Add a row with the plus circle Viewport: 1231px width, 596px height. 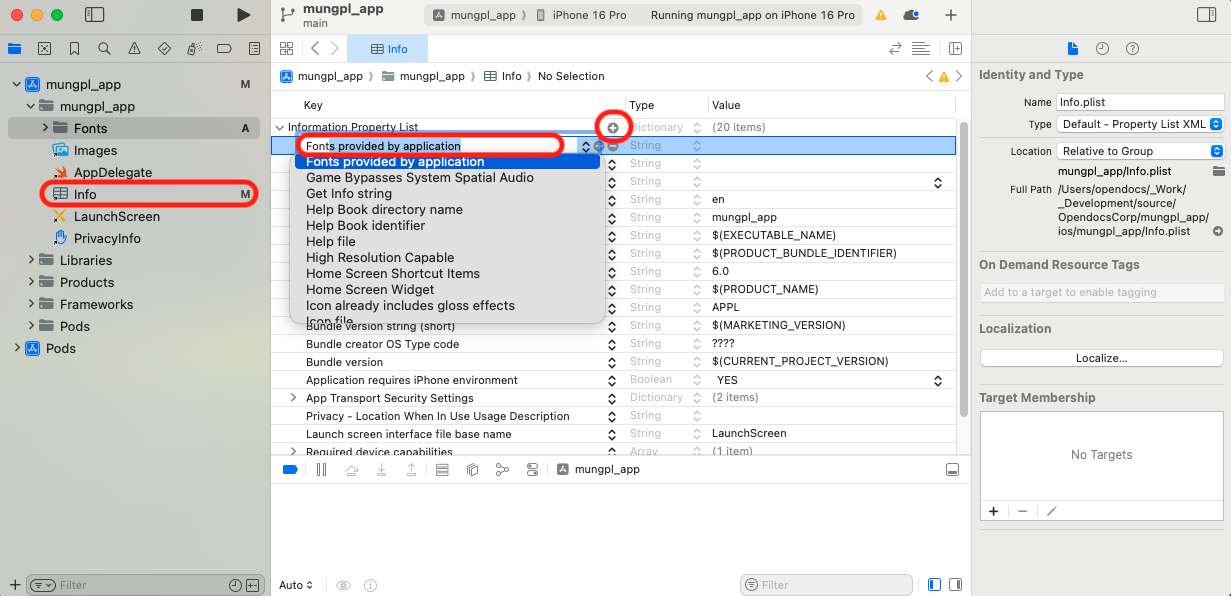click(613, 127)
